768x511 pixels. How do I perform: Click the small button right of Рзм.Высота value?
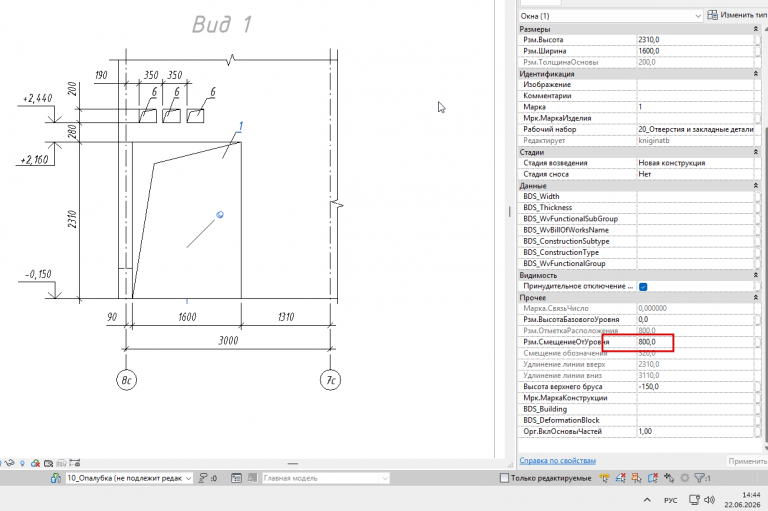[x=758, y=40]
